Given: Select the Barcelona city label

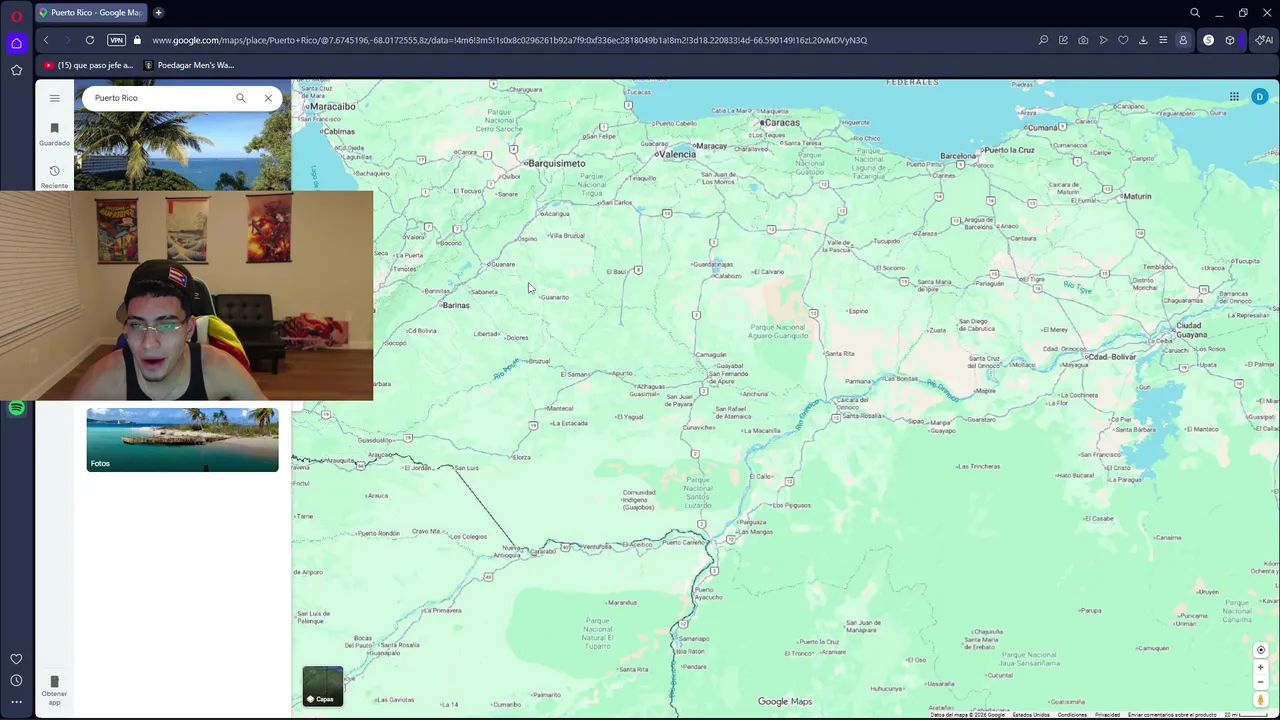Looking at the screenshot, I should point(957,156).
